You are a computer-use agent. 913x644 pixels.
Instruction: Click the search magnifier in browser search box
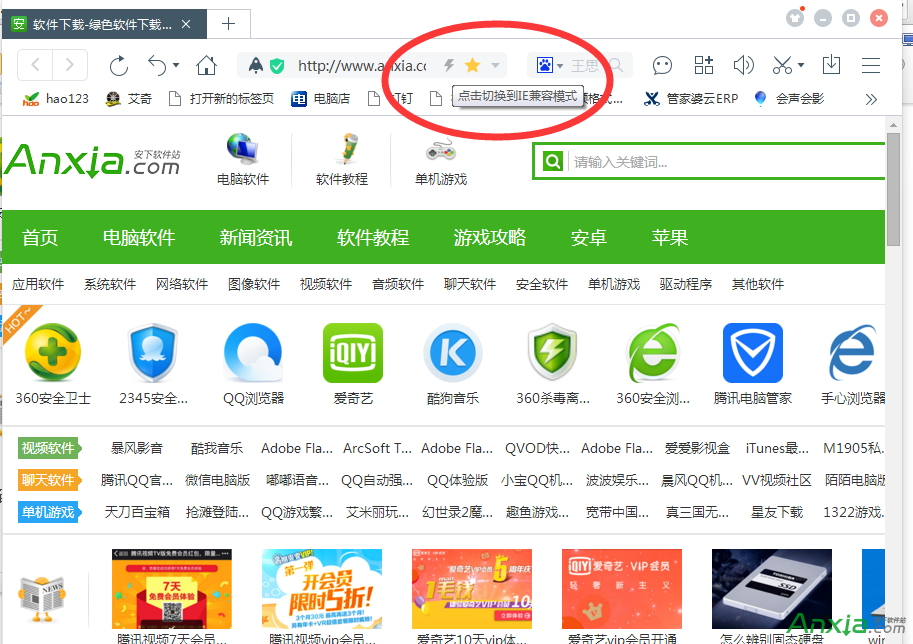(615, 65)
